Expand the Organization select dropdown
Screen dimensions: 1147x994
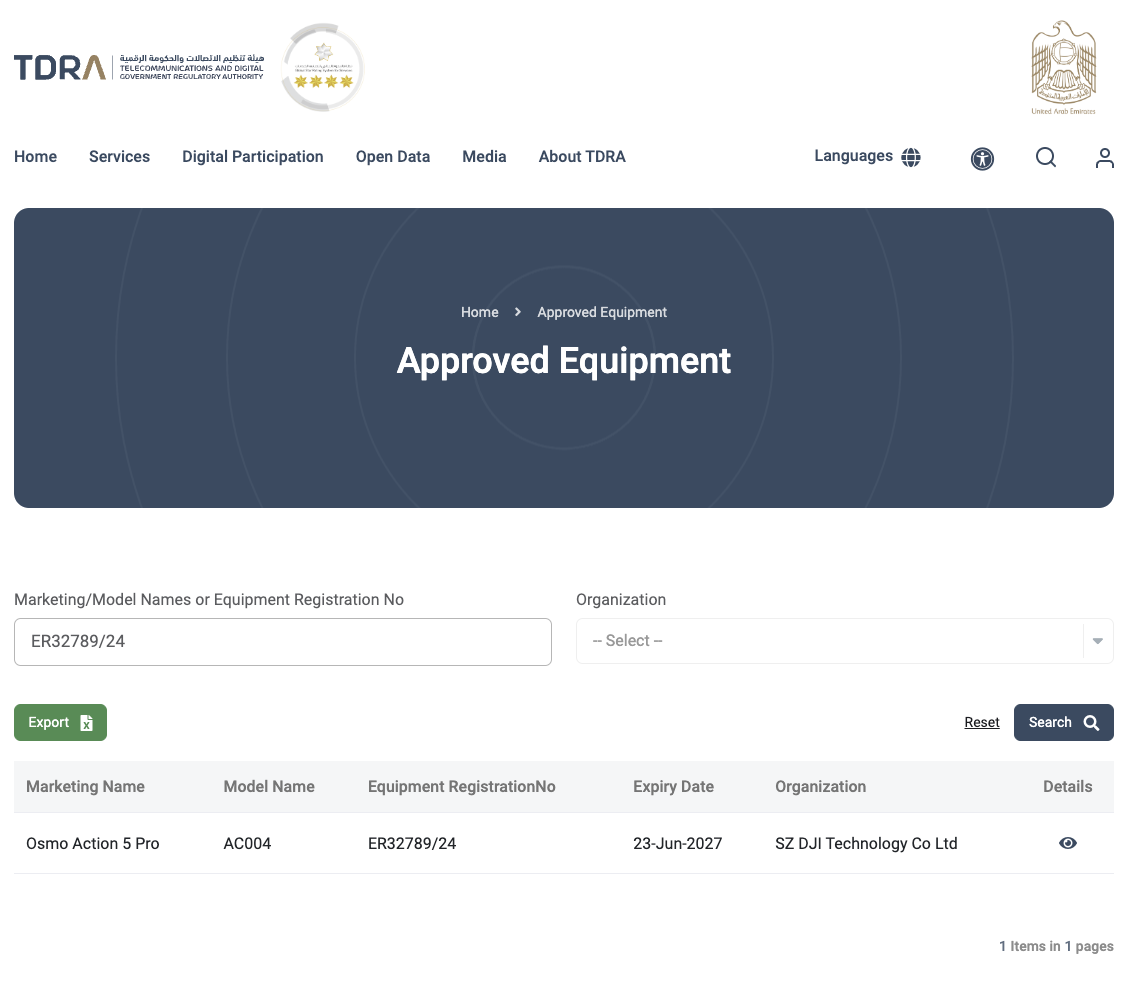tap(844, 641)
